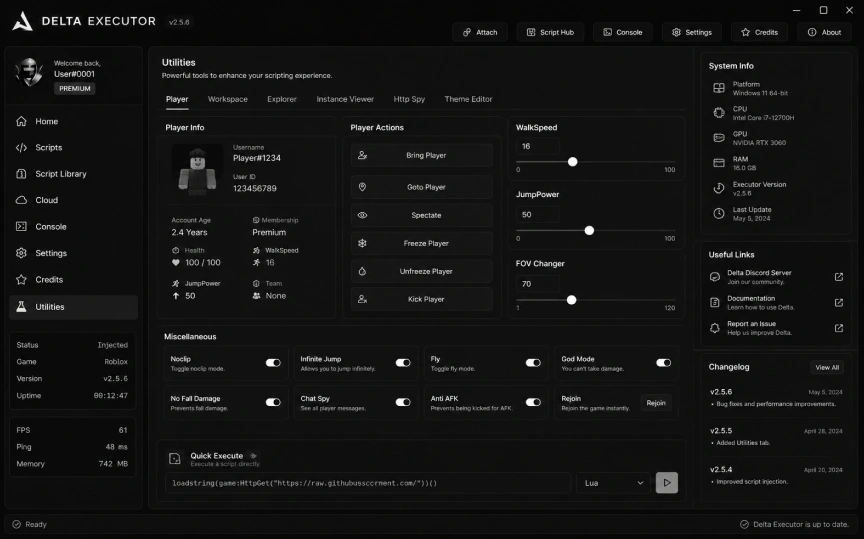Click the About info icon
This screenshot has width=864, height=539.
tap(812, 33)
